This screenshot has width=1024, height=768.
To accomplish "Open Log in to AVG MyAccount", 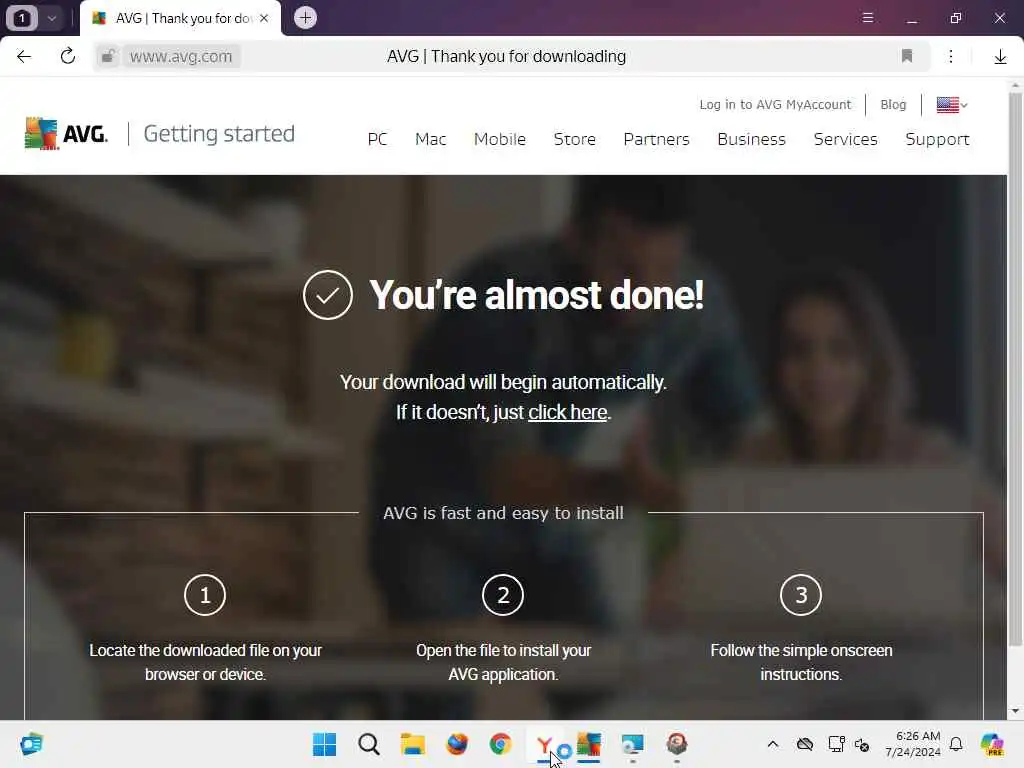I will point(775,104).
